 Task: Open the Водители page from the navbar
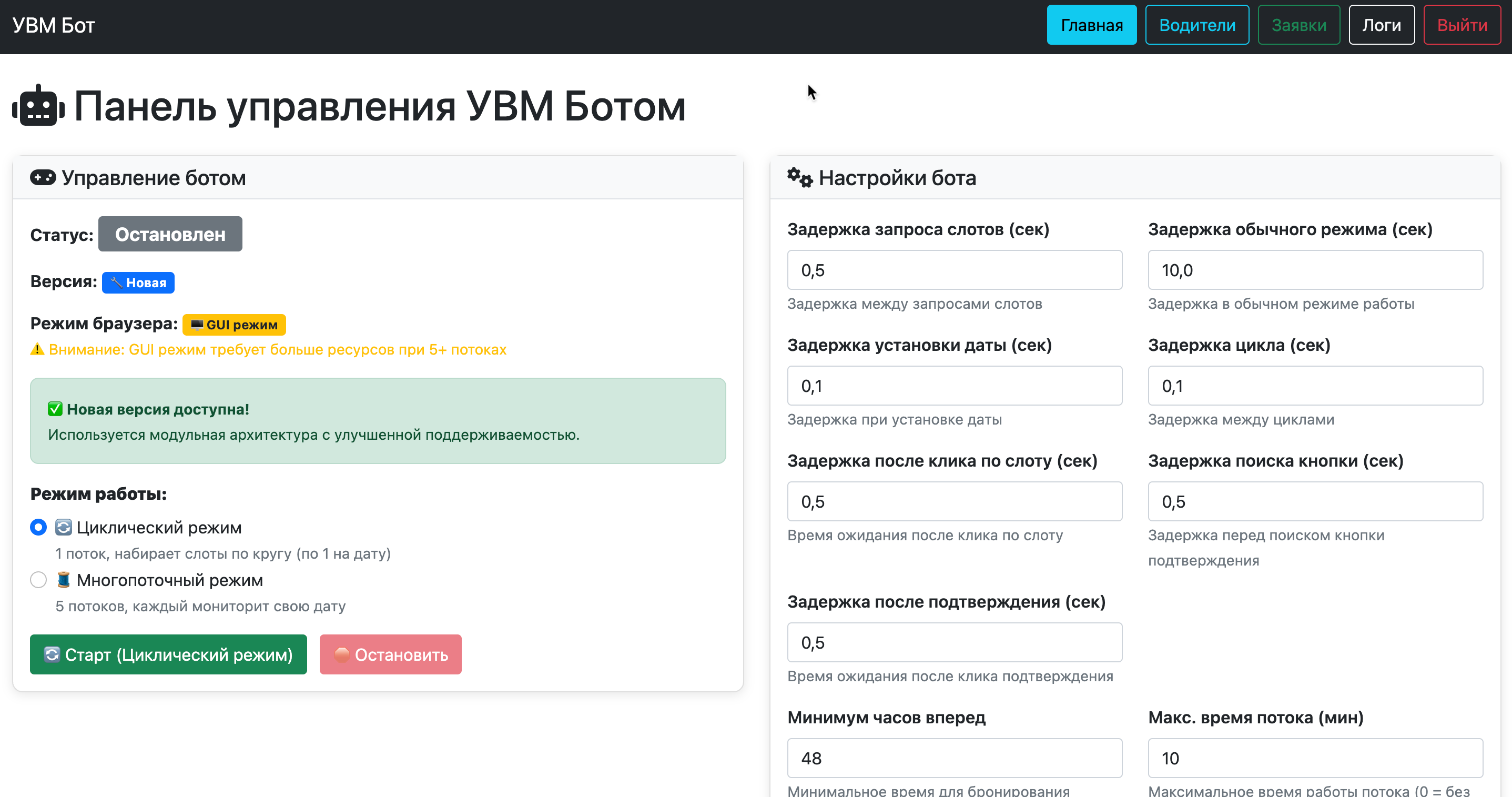pos(1197,25)
